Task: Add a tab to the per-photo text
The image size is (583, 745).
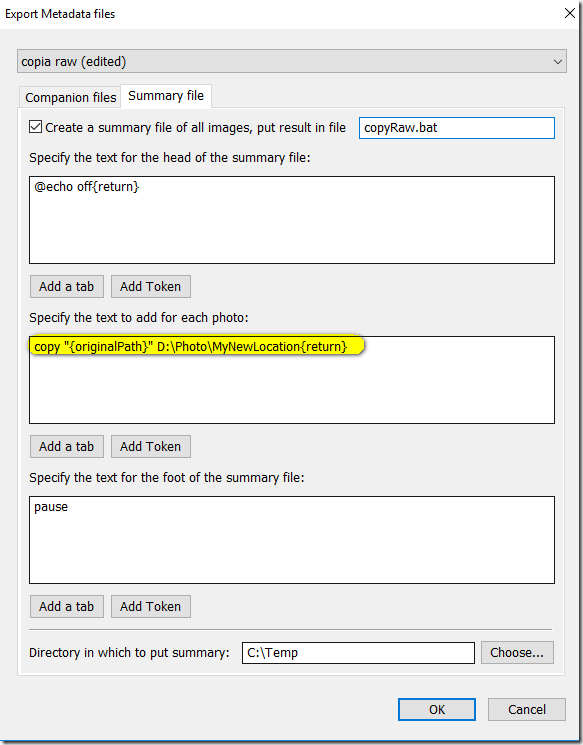Action: [x=67, y=447]
